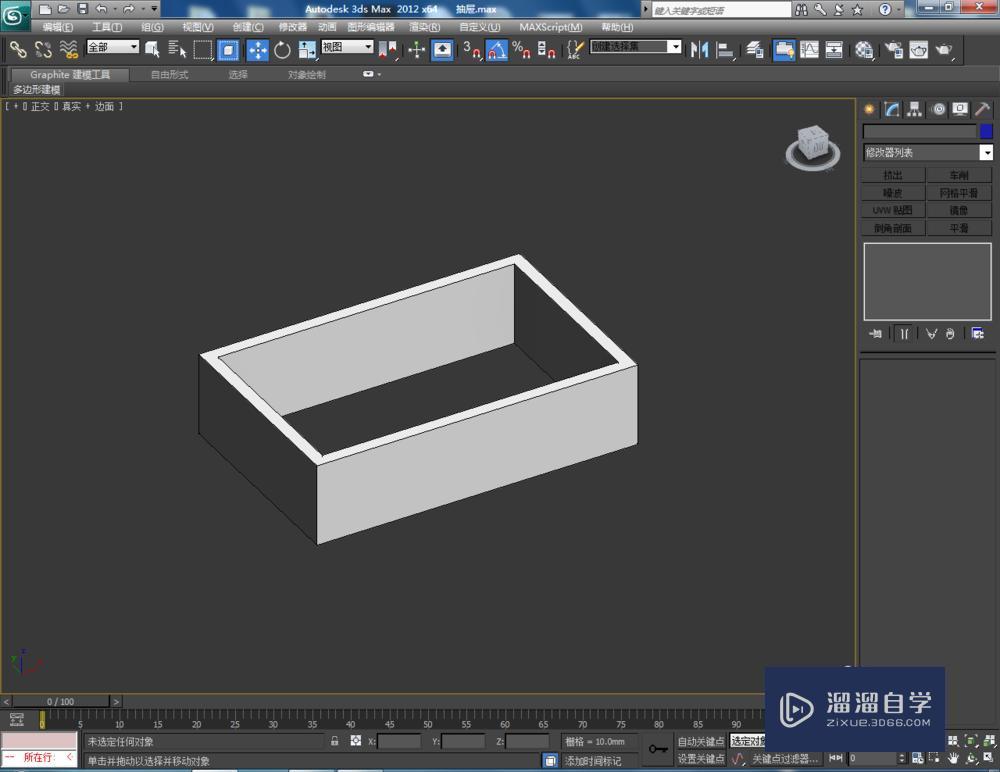Click the object color swatch
Screen dimensions: 1000x772
pos(986,131)
